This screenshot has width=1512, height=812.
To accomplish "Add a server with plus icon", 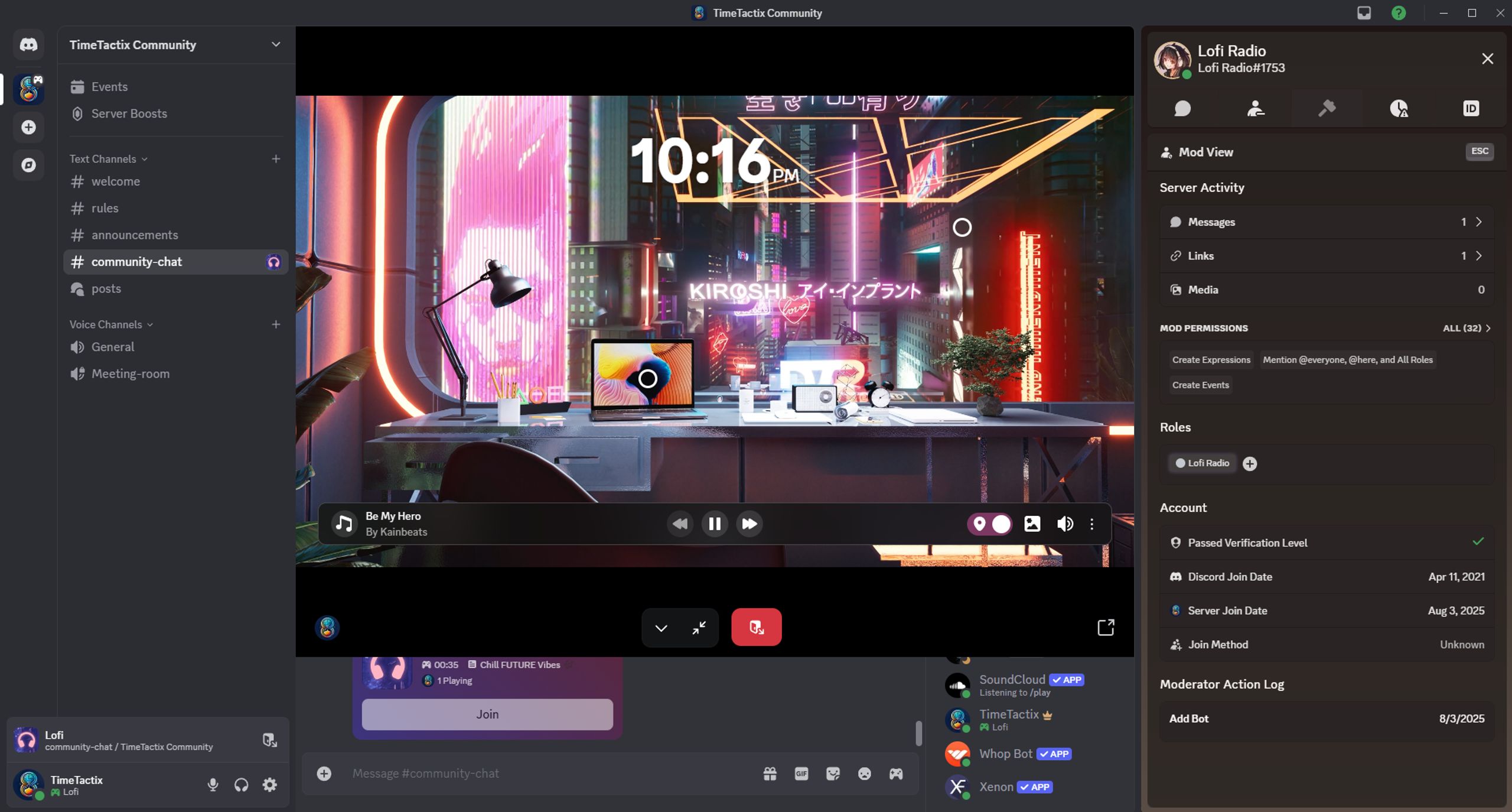I will [x=28, y=127].
